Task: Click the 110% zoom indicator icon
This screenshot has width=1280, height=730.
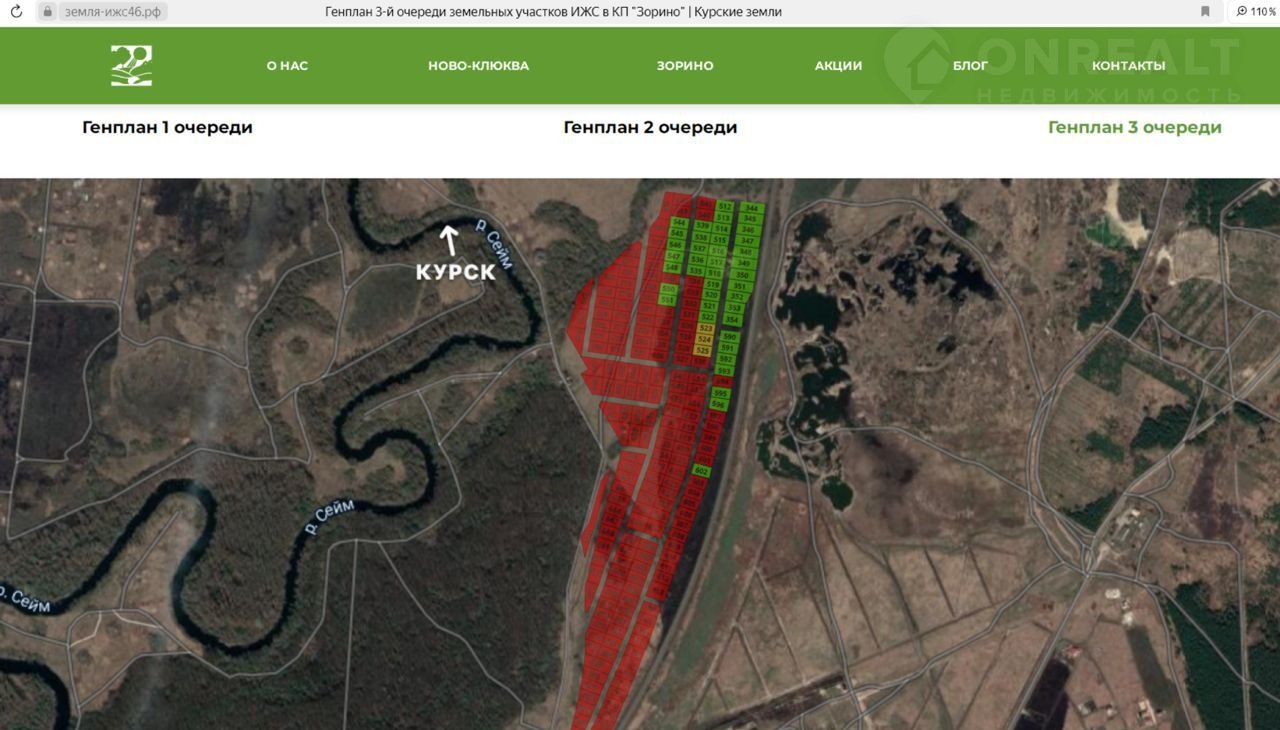Action: coord(1255,12)
